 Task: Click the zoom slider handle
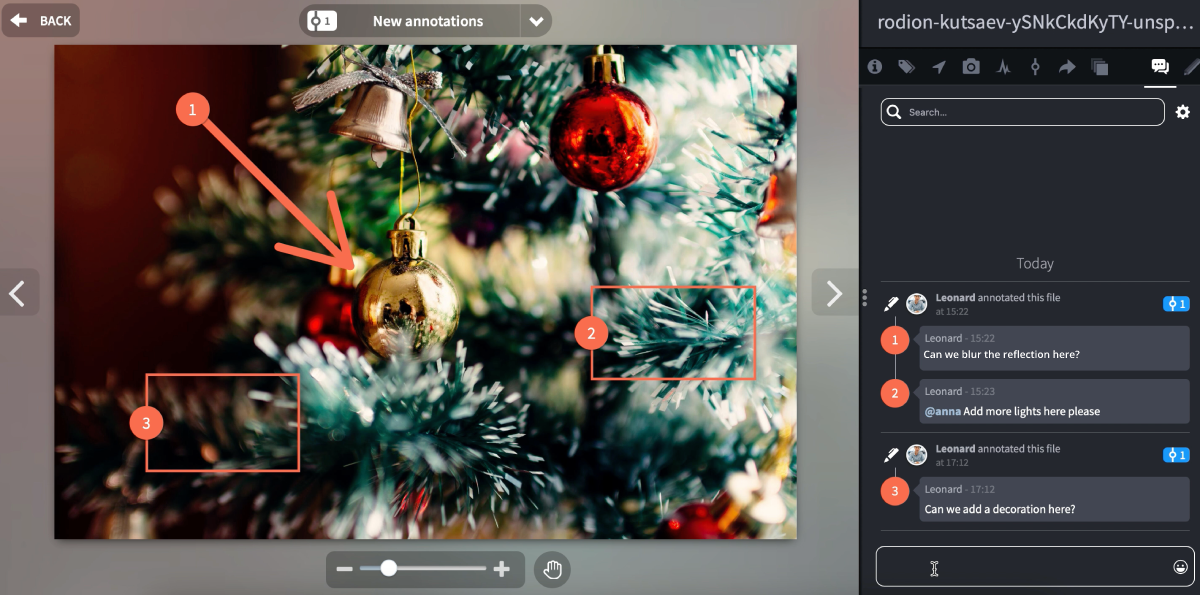[389, 568]
